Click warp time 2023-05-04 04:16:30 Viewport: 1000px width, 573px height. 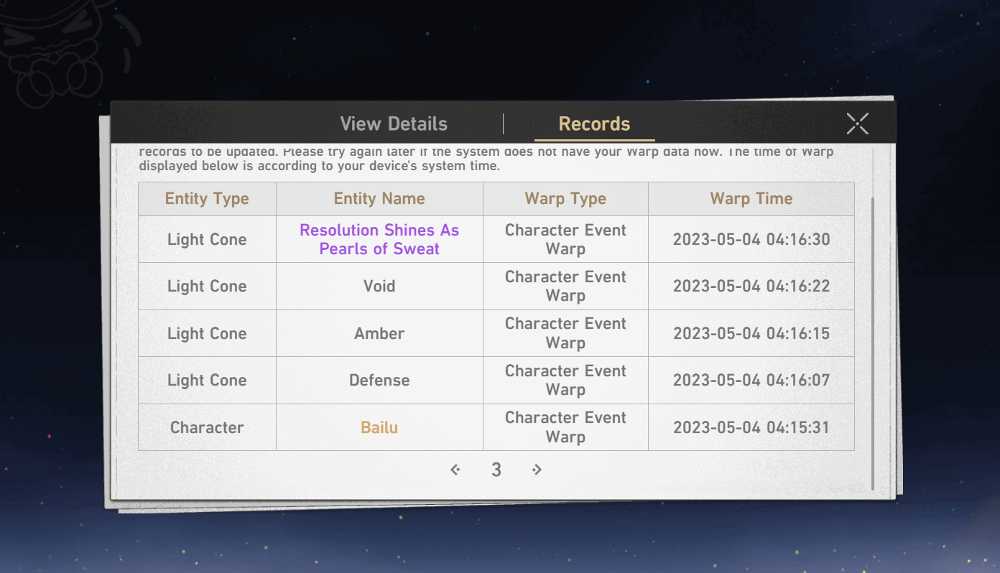click(x=751, y=239)
